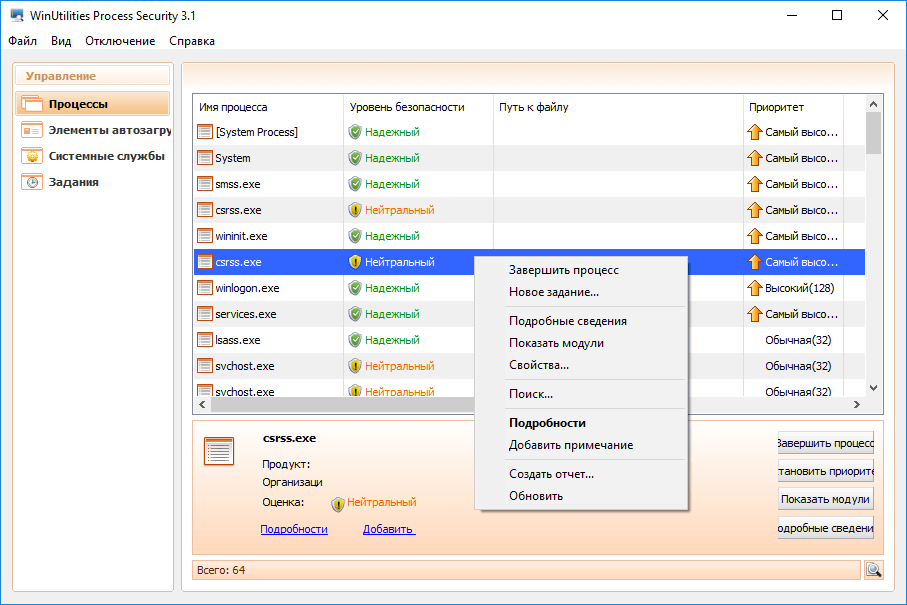Image resolution: width=907 pixels, height=605 pixels.
Task: Choose Поиск... in context menu
Action: [x=581, y=394]
